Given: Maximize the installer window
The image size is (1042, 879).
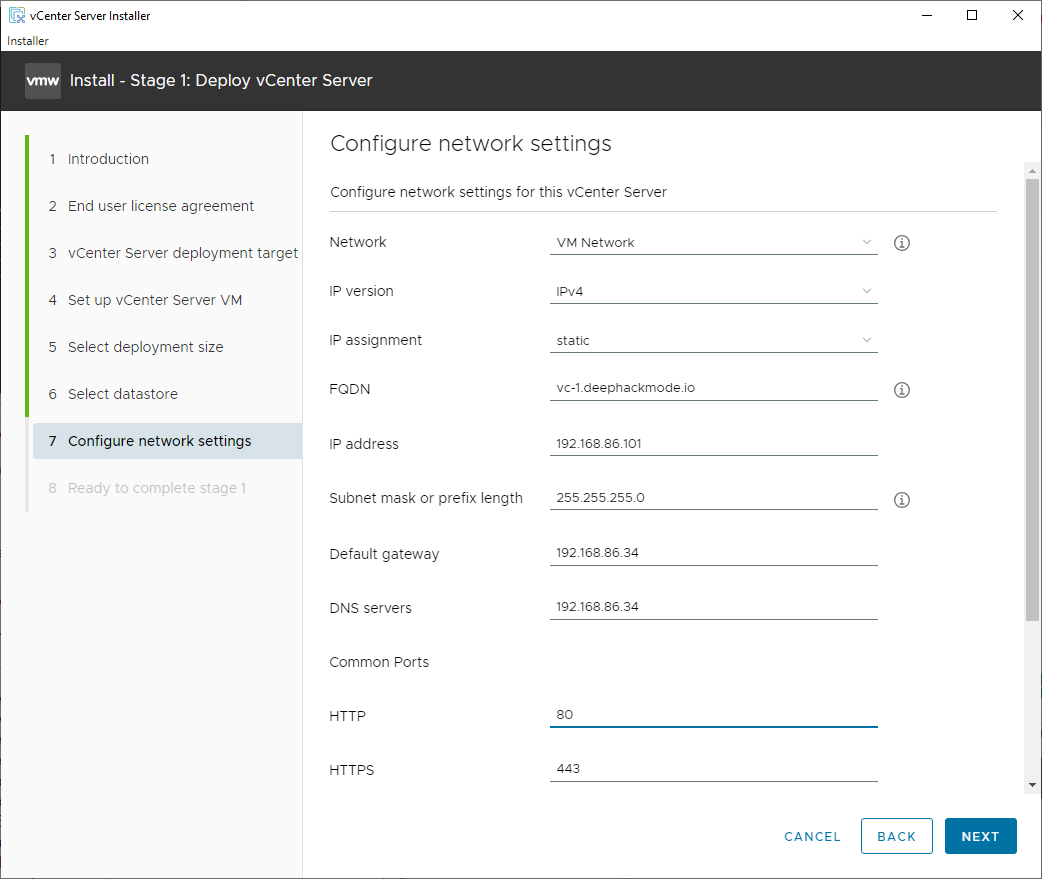Looking at the screenshot, I should click(972, 15).
